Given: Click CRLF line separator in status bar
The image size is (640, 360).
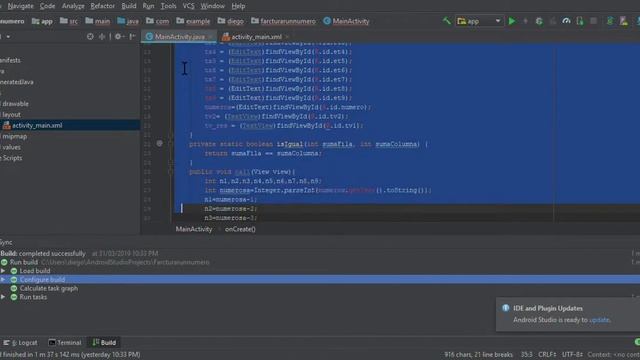Looking at the screenshot, I should tap(547, 355).
